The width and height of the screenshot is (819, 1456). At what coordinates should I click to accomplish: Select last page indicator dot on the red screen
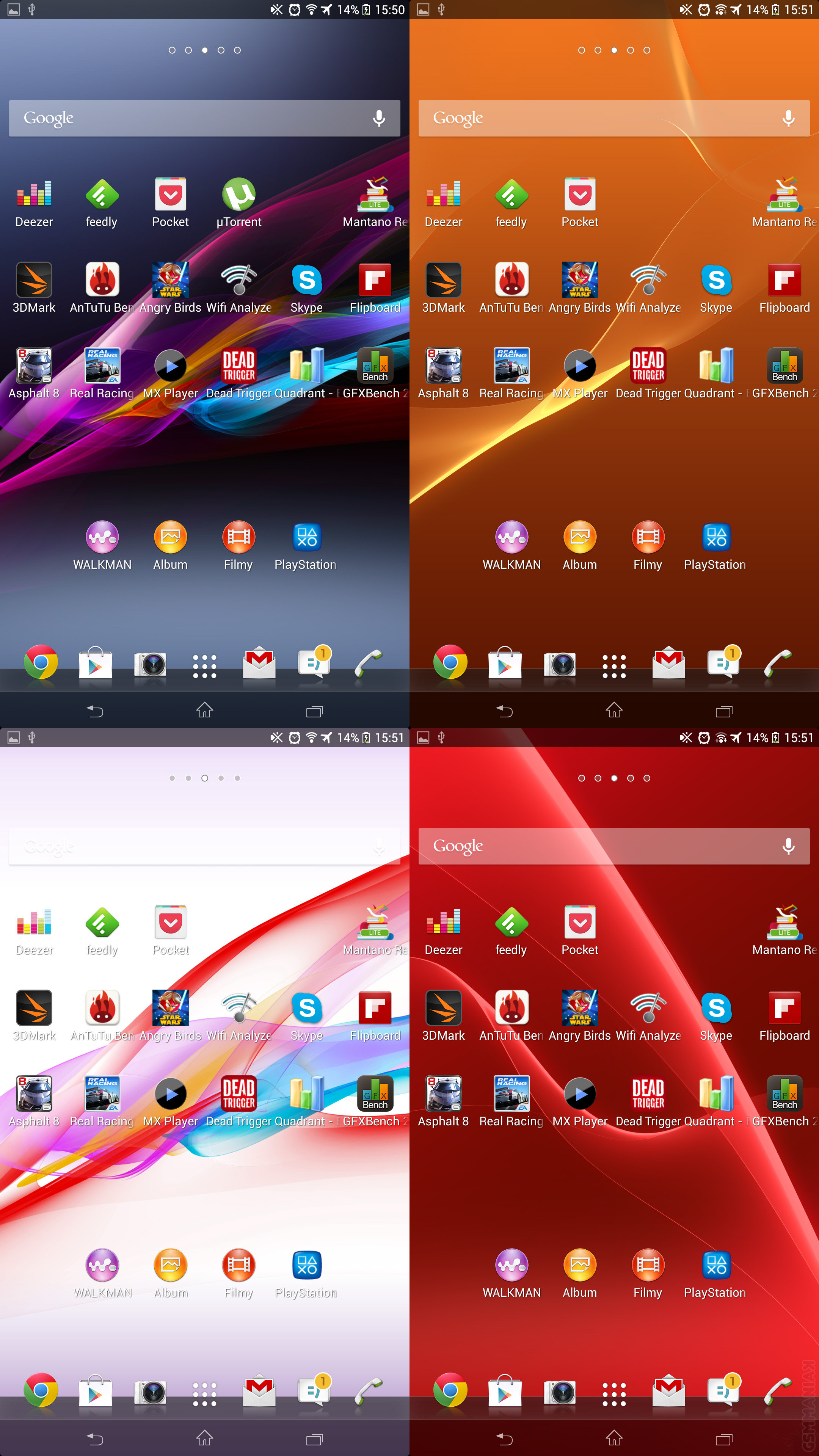[646, 778]
